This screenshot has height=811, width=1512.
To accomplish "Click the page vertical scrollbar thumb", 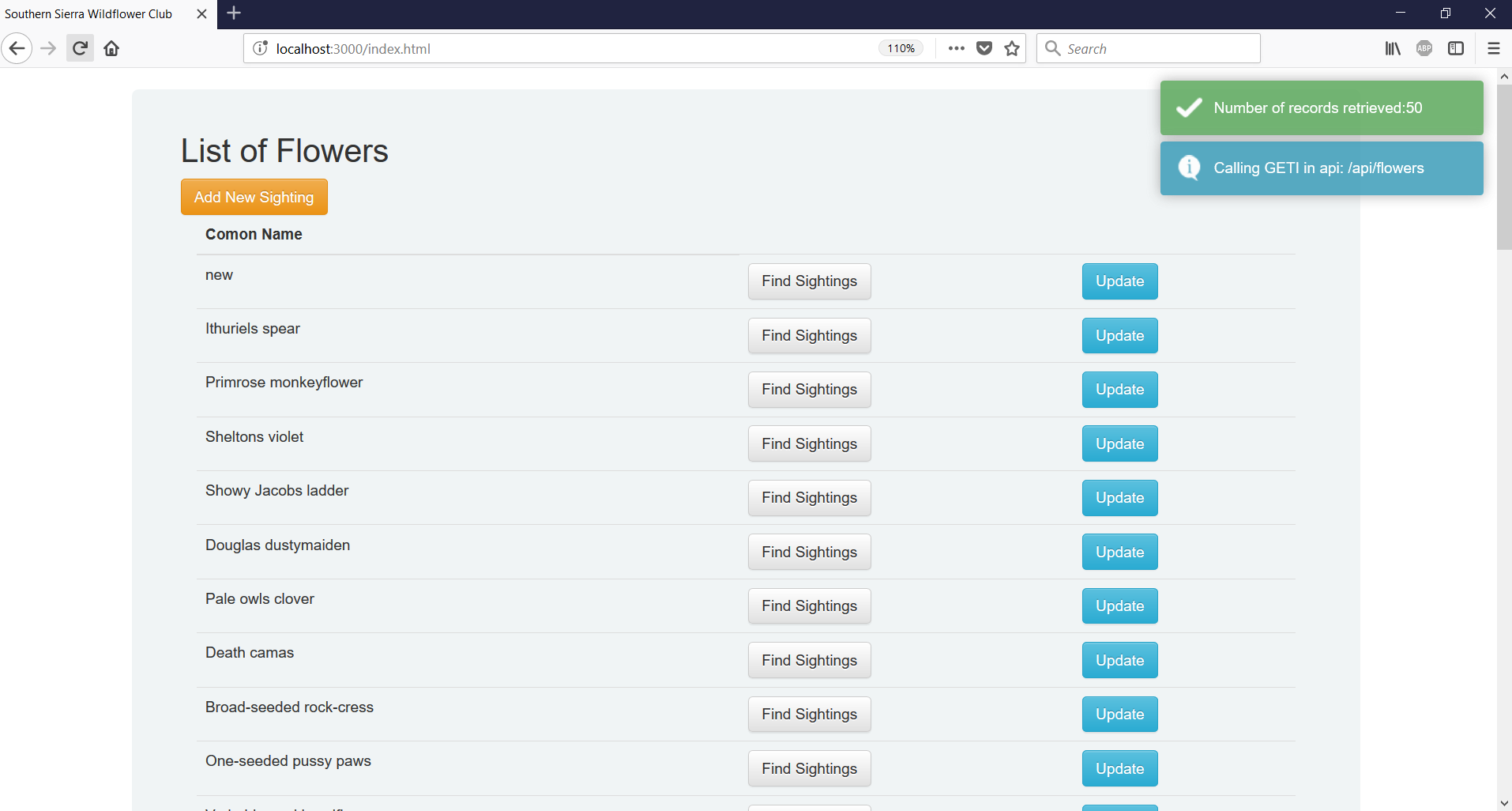I will pyautogui.click(x=1504, y=166).
